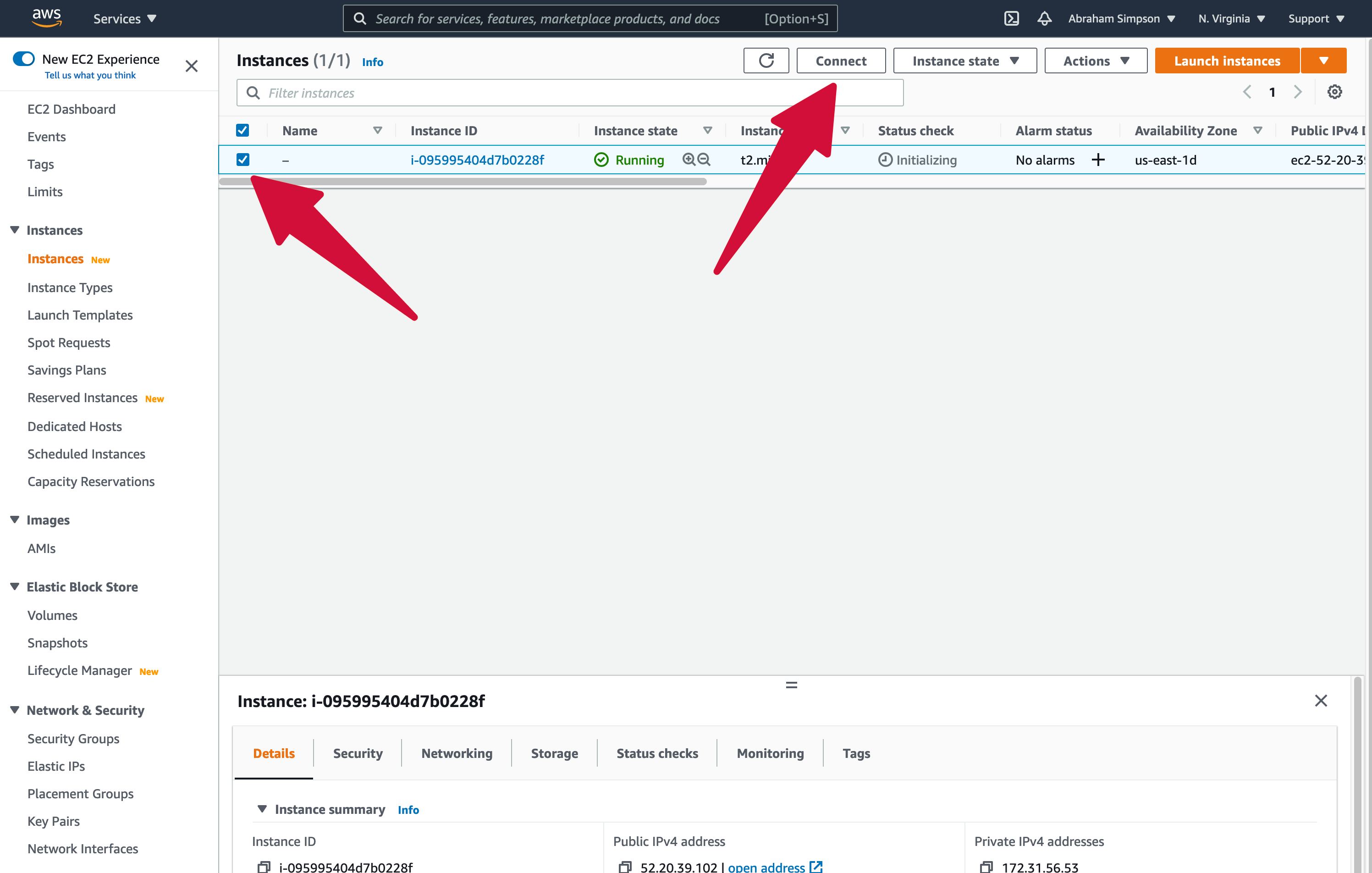Collapse the Instance summary section
Screen dimensions: 1372x873
pyautogui.click(x=262, y=809)
